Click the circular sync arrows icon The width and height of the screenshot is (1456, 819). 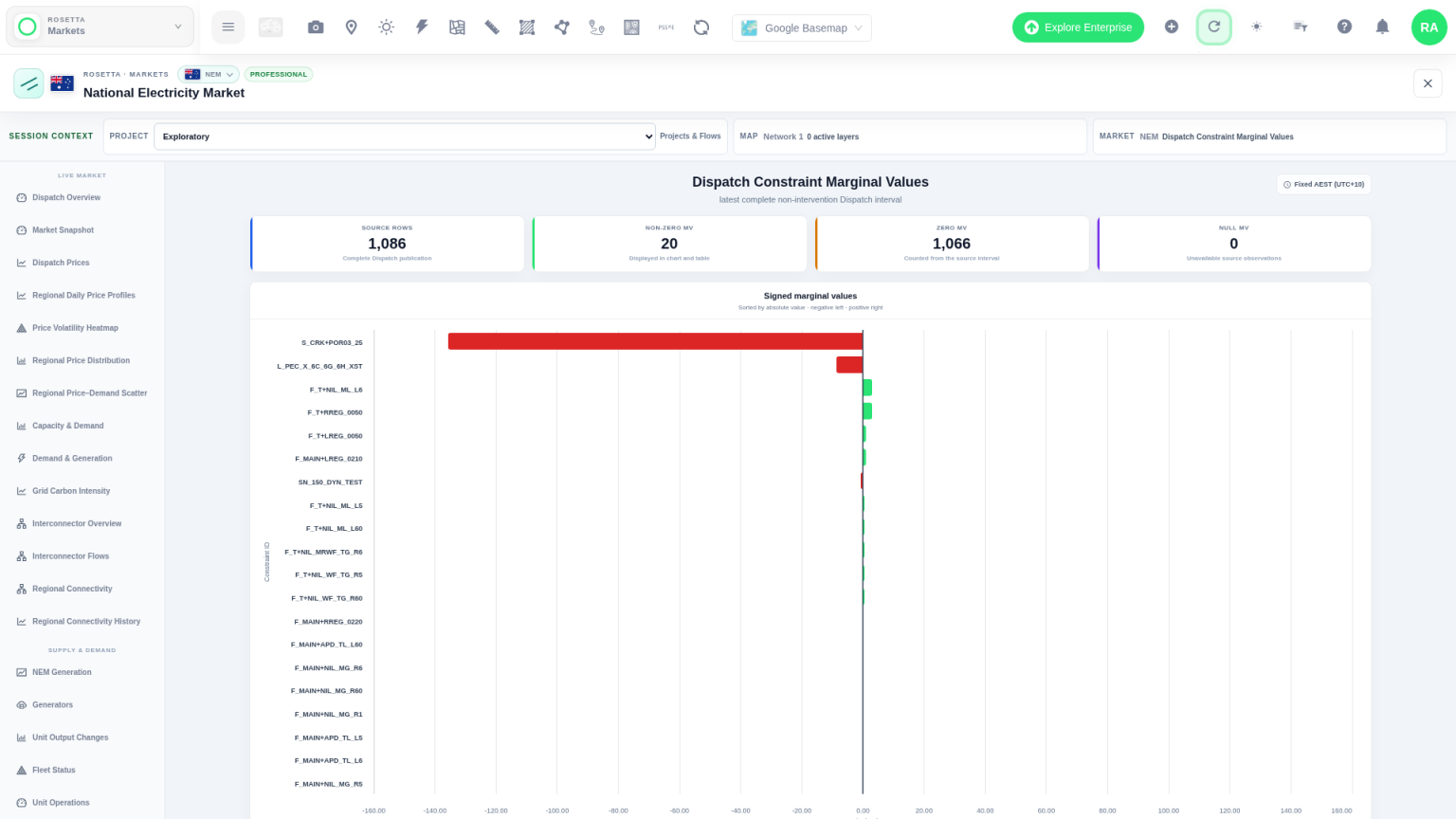pyautogui.click(x=701, y=27)
